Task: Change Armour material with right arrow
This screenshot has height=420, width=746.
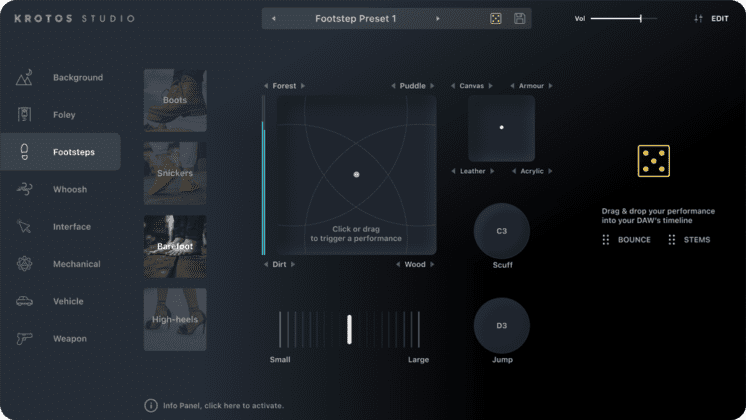Action: click(551, 86)
